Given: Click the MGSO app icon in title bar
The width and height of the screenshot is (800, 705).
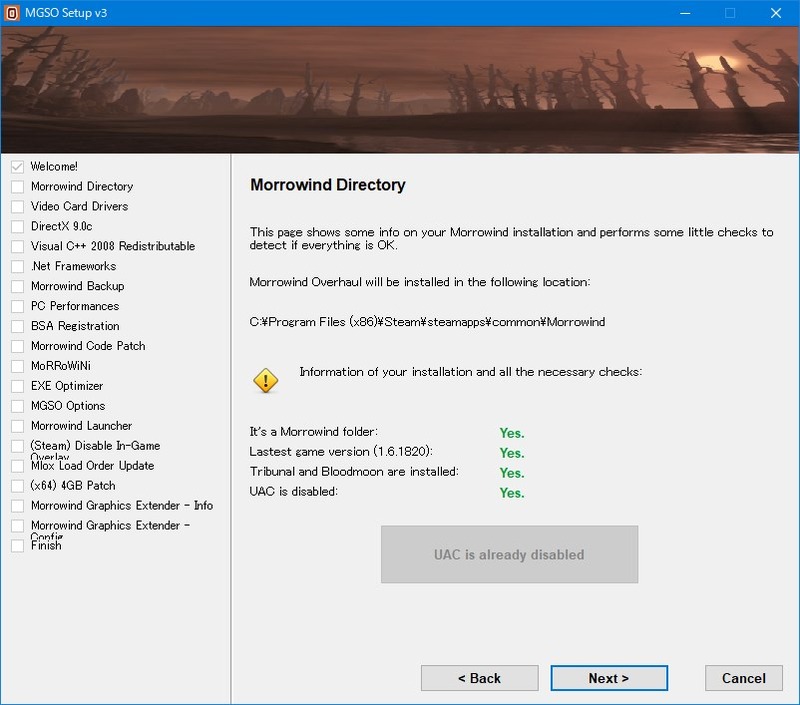Looking at the screenshot, I should [x=12, y=13].
